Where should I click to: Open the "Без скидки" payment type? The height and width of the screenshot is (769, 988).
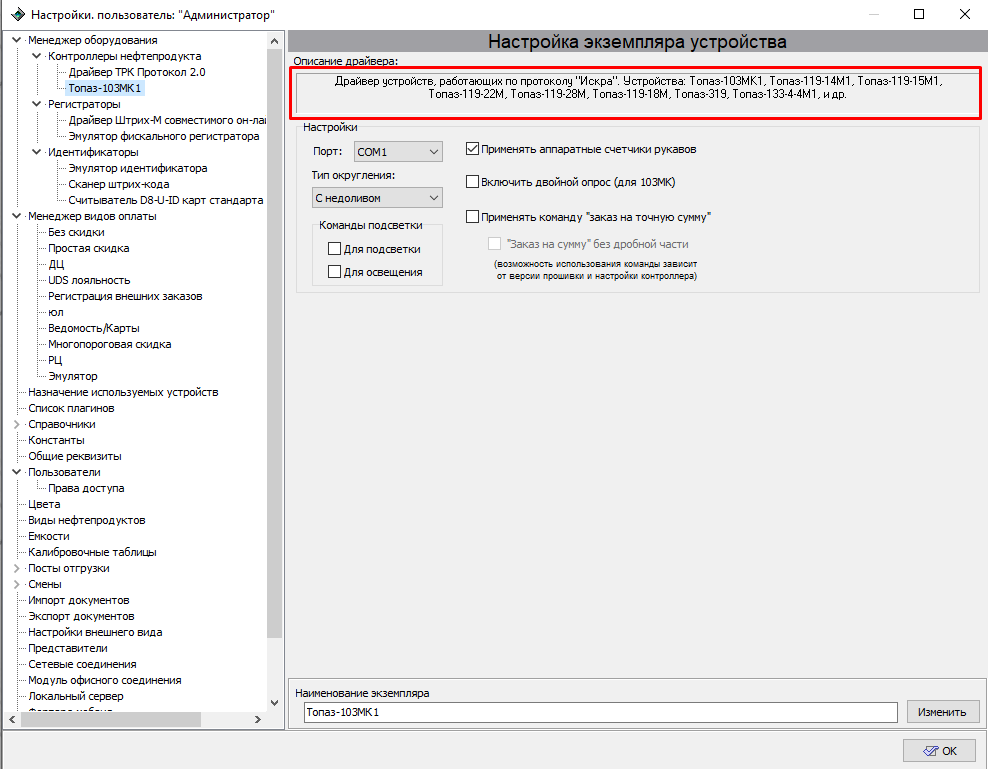point(76,232)
